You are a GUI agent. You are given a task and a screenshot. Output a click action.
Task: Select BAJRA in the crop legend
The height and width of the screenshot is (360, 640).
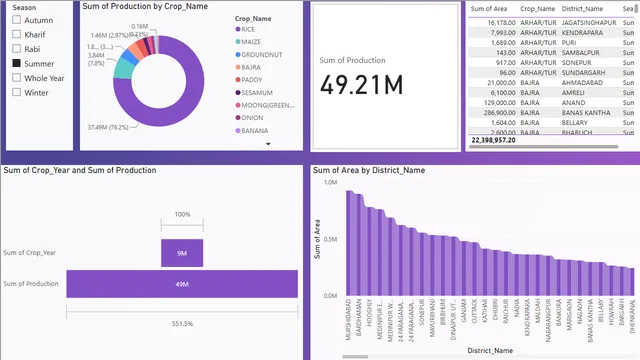(x=251, y=67)
